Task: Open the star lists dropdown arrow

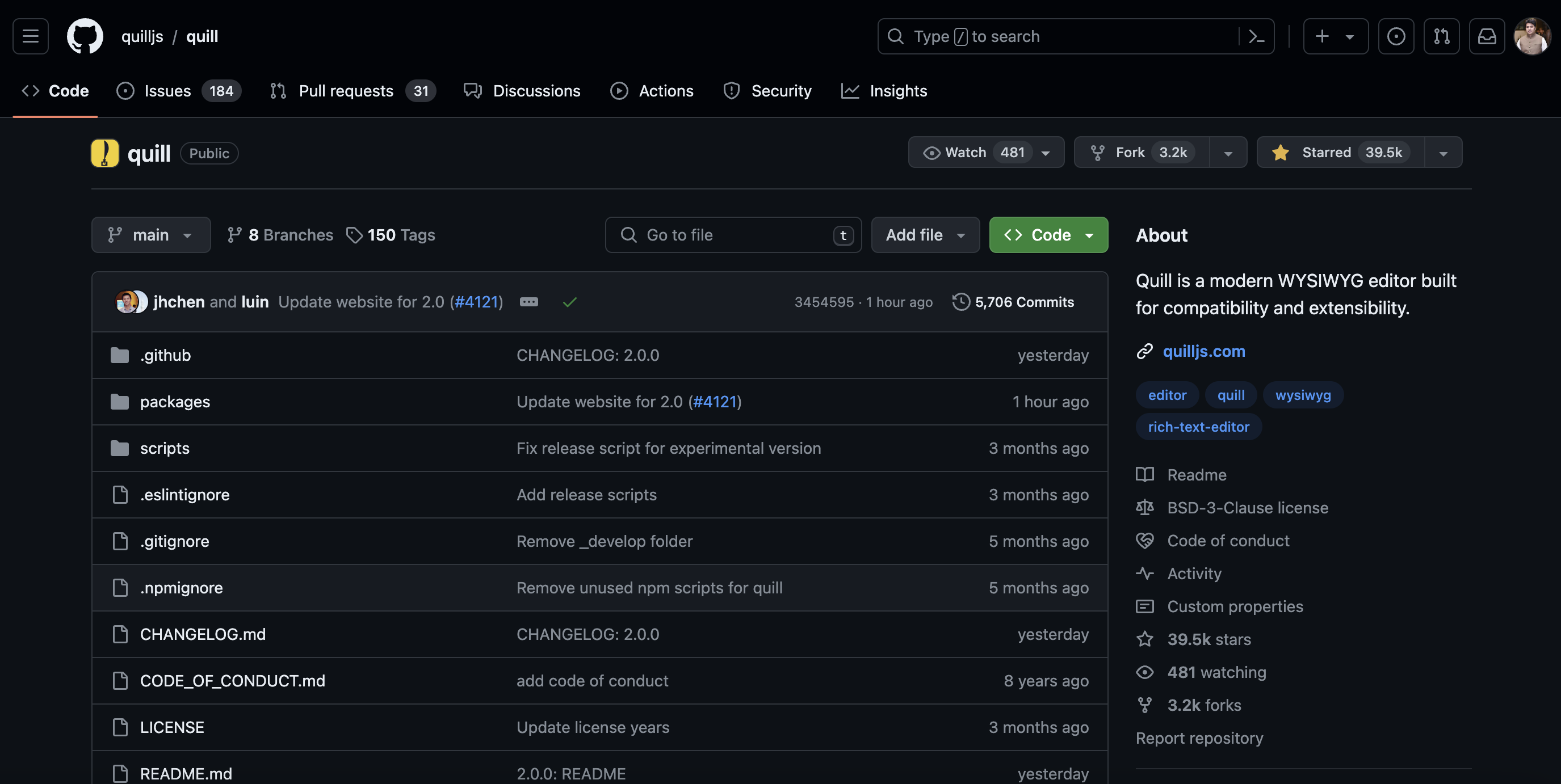Action: point(1443,153)
